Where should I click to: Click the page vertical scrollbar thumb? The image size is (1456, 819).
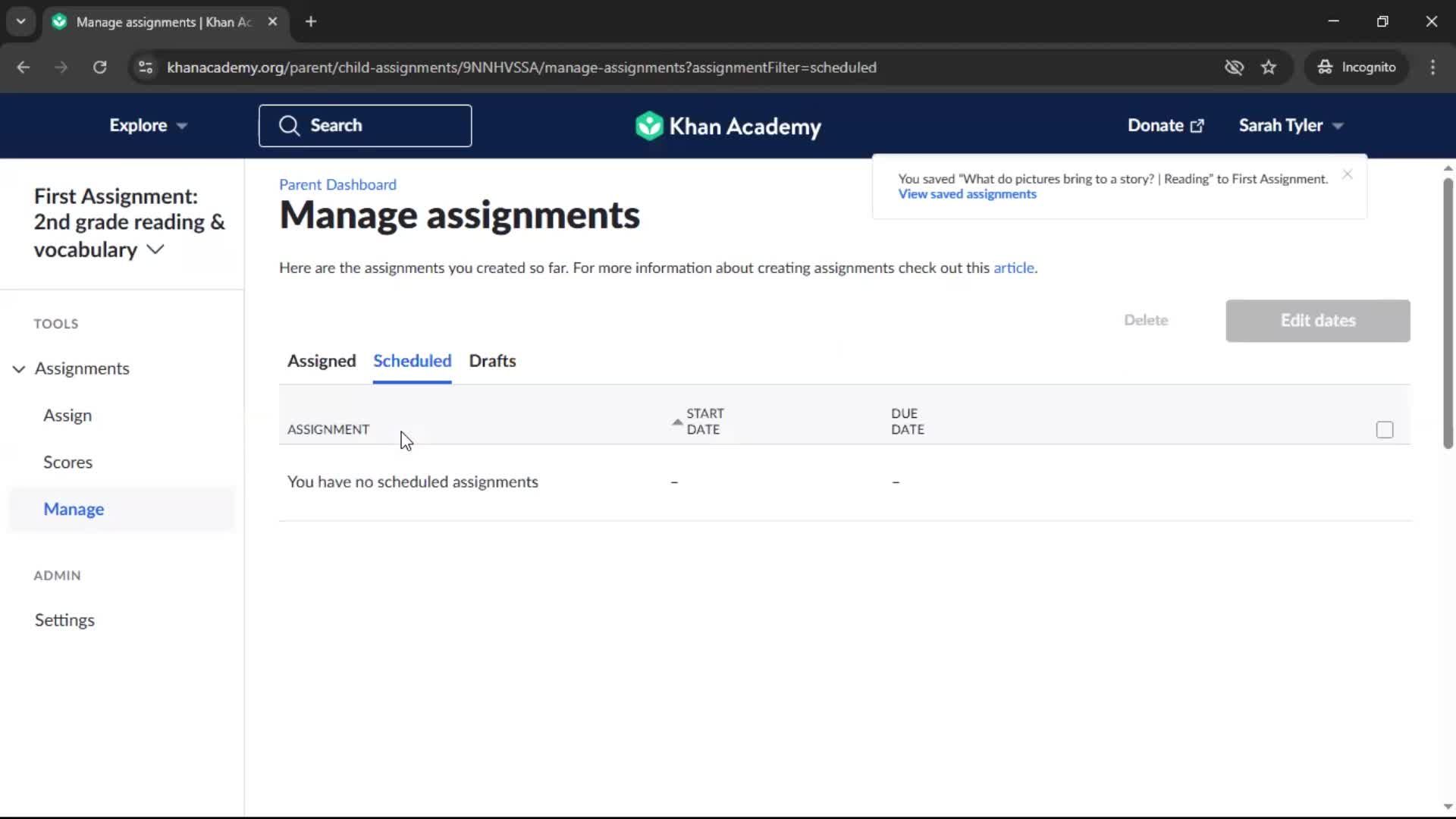tap(1448, 312)
